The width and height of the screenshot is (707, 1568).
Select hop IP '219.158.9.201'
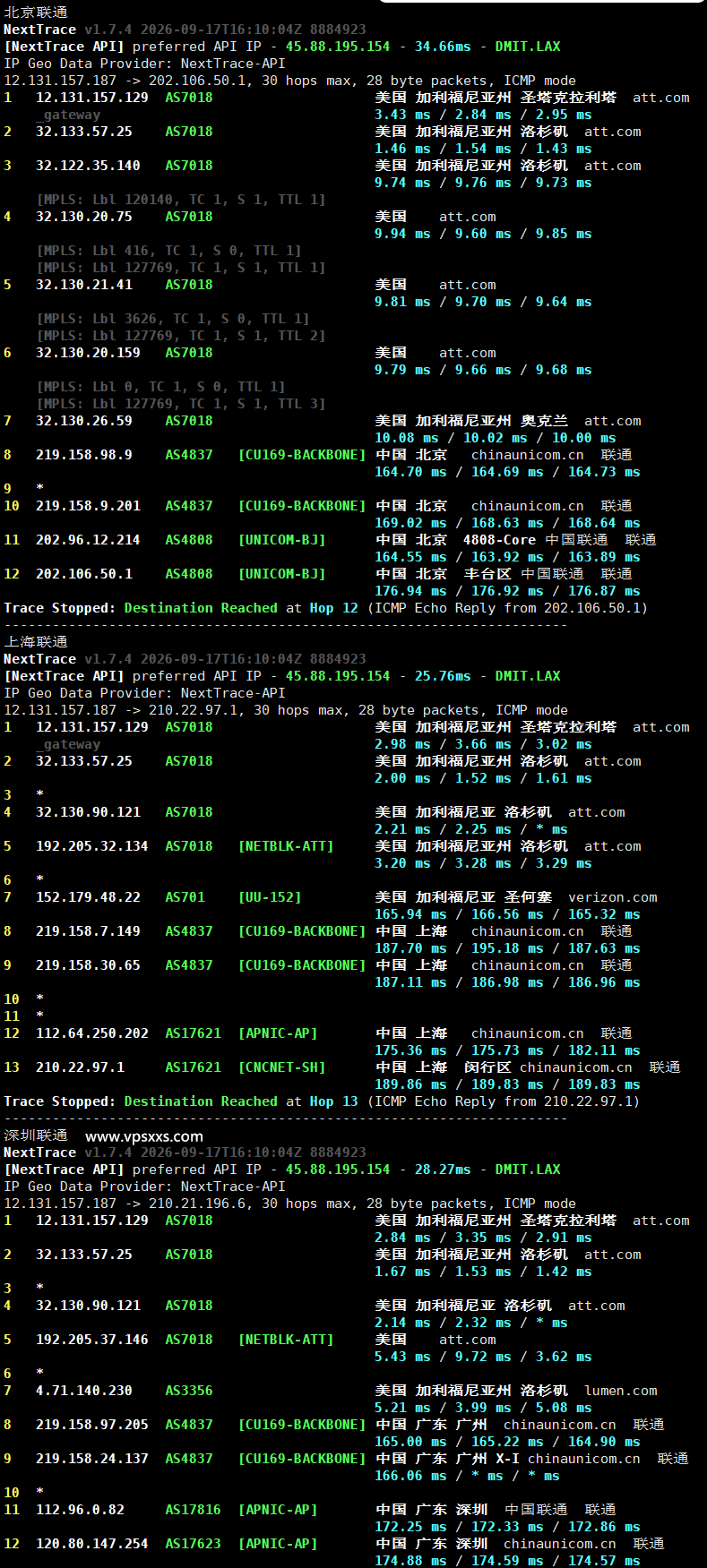tap(88, 506)
